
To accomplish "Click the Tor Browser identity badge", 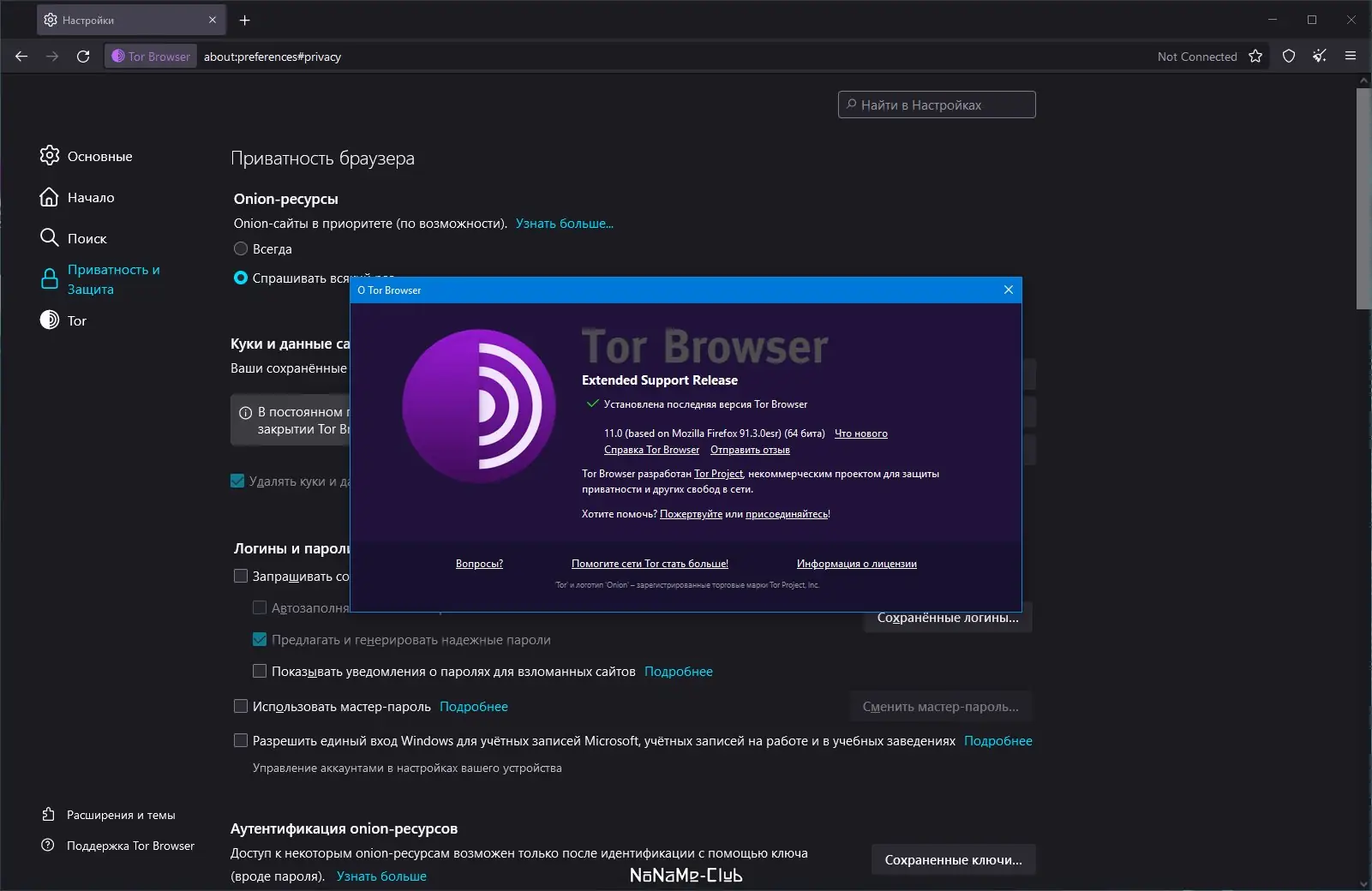I will [x=151, y=57].
